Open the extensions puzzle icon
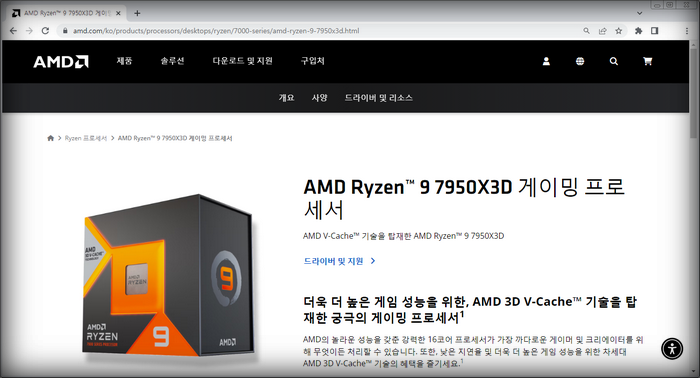The image size is (700, 378). 638,31
